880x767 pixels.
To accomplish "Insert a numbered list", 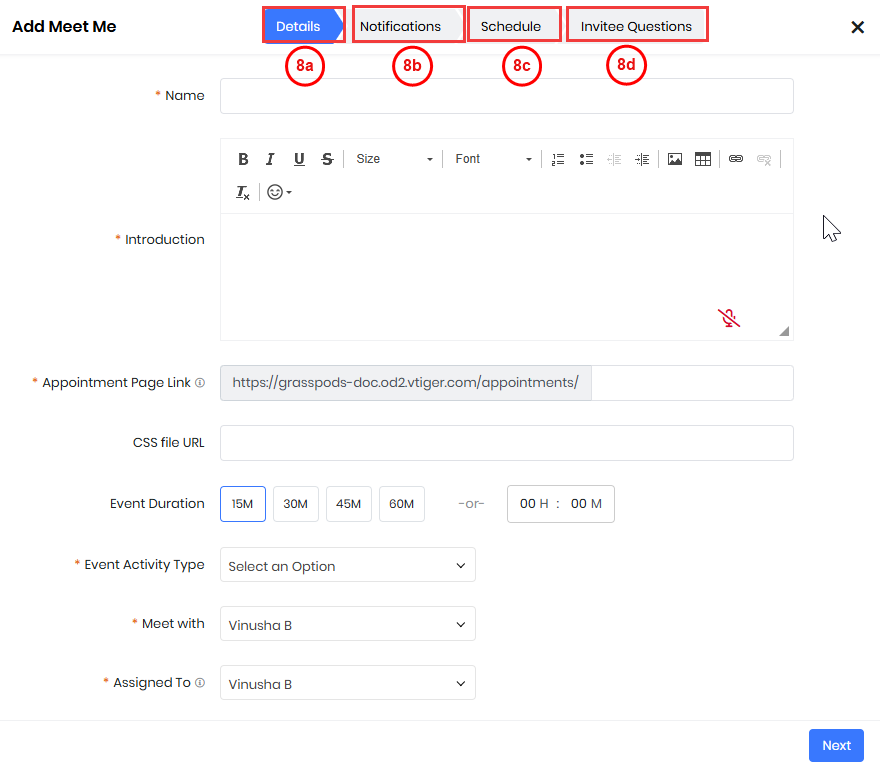I will coord(558,159).
